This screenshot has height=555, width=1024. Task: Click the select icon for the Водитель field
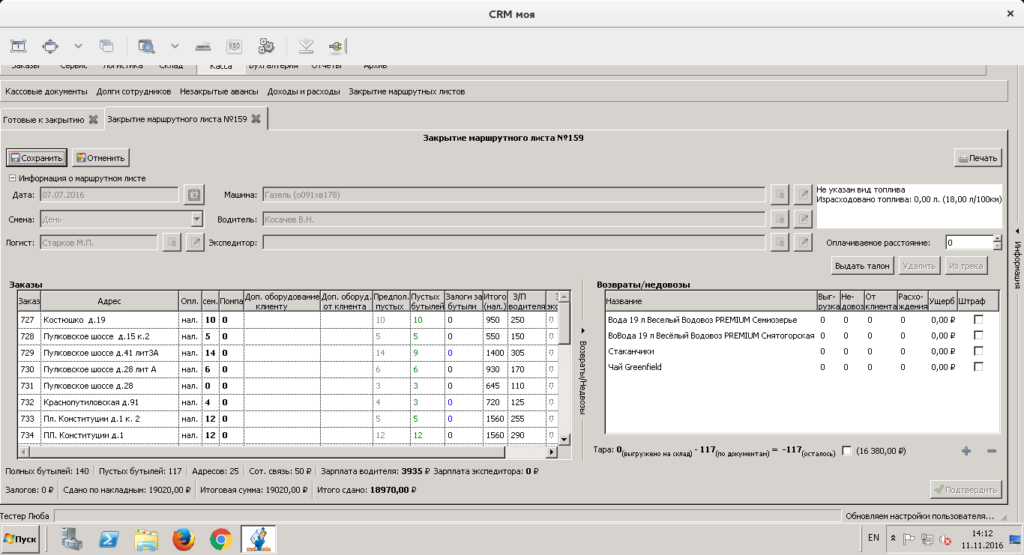point(779,219)
